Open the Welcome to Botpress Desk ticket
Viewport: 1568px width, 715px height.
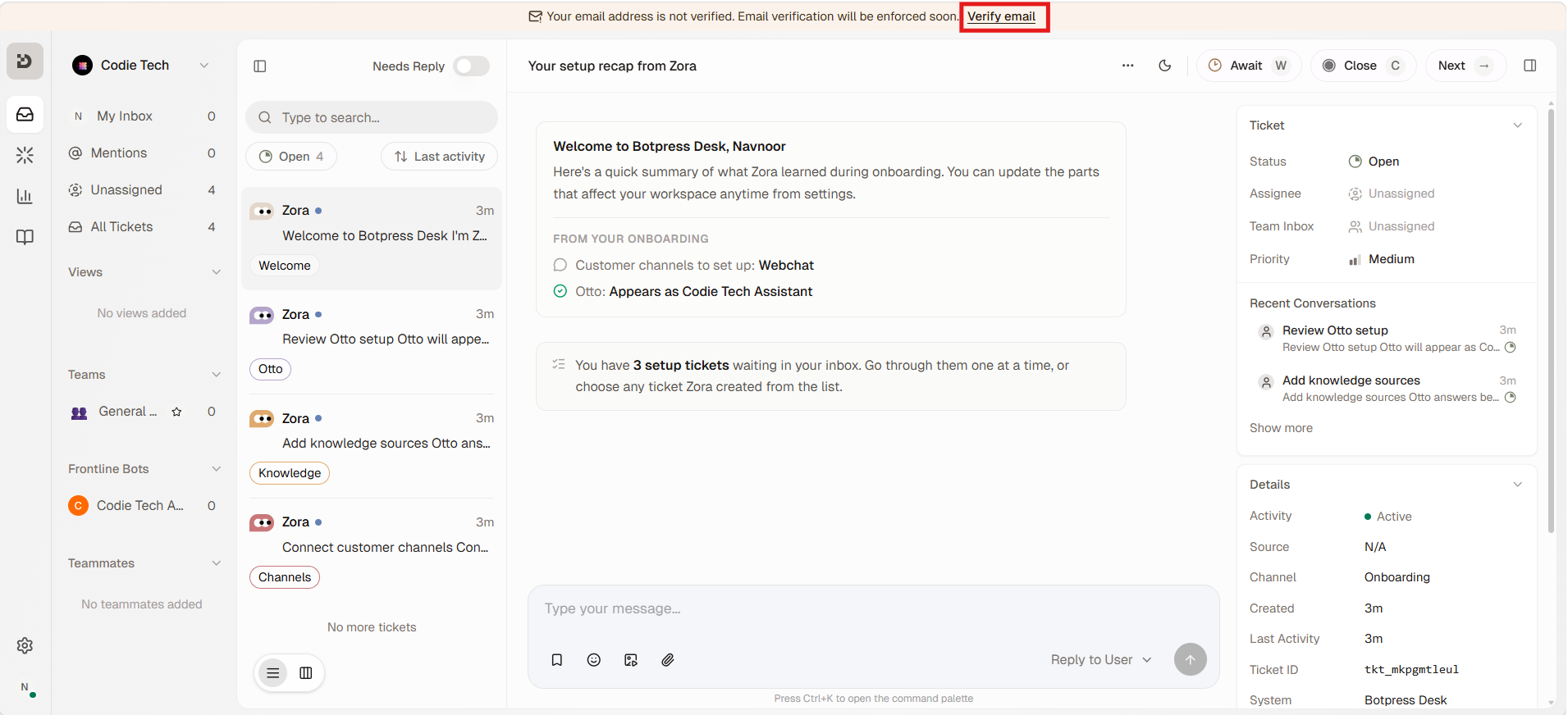point(372,238)
